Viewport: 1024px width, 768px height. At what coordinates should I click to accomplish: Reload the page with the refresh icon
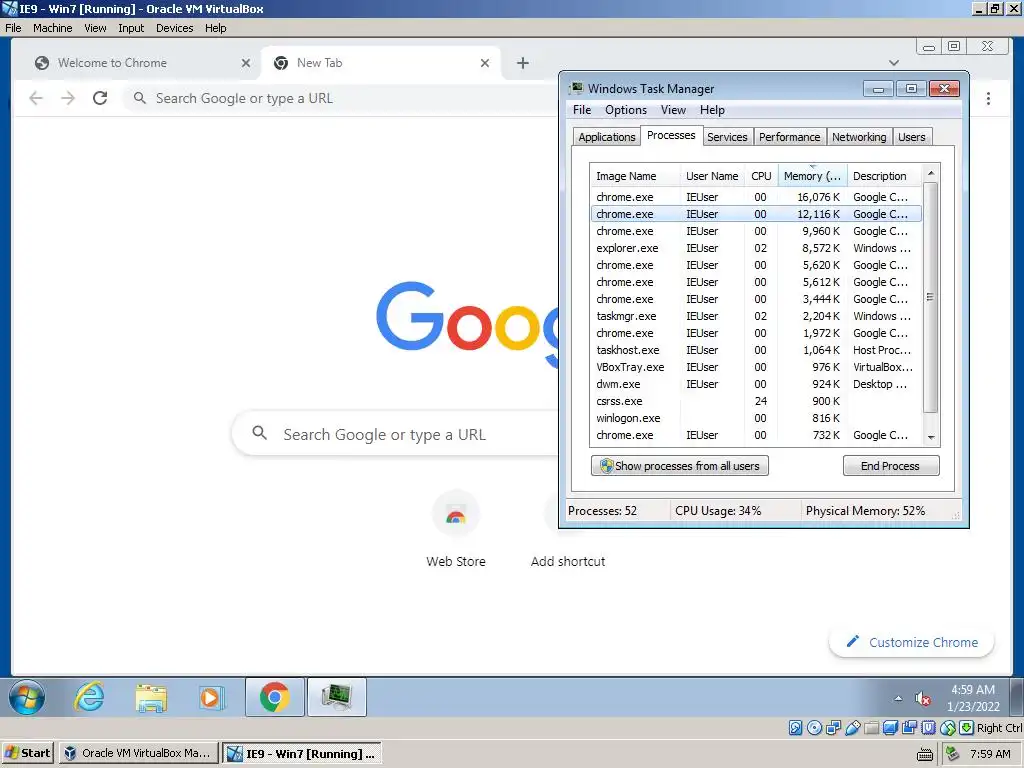click(100, 99)
